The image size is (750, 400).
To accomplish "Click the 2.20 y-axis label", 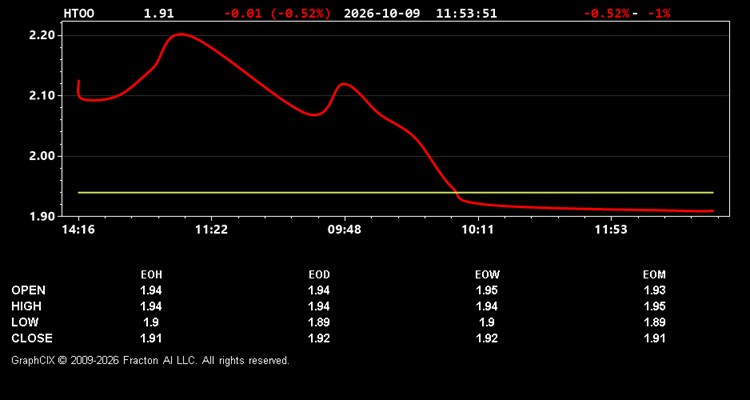I will pos(44,35).
